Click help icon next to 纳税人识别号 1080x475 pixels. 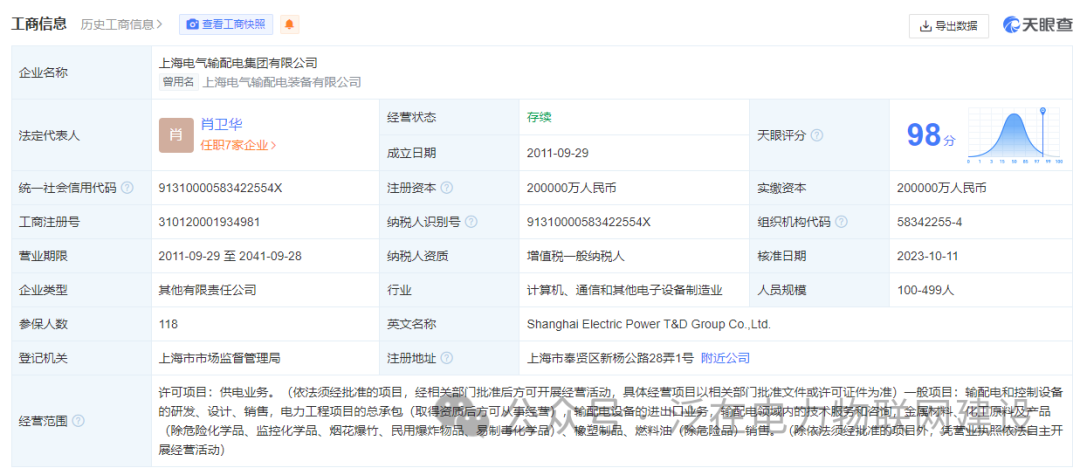click(x=471, y=222)
